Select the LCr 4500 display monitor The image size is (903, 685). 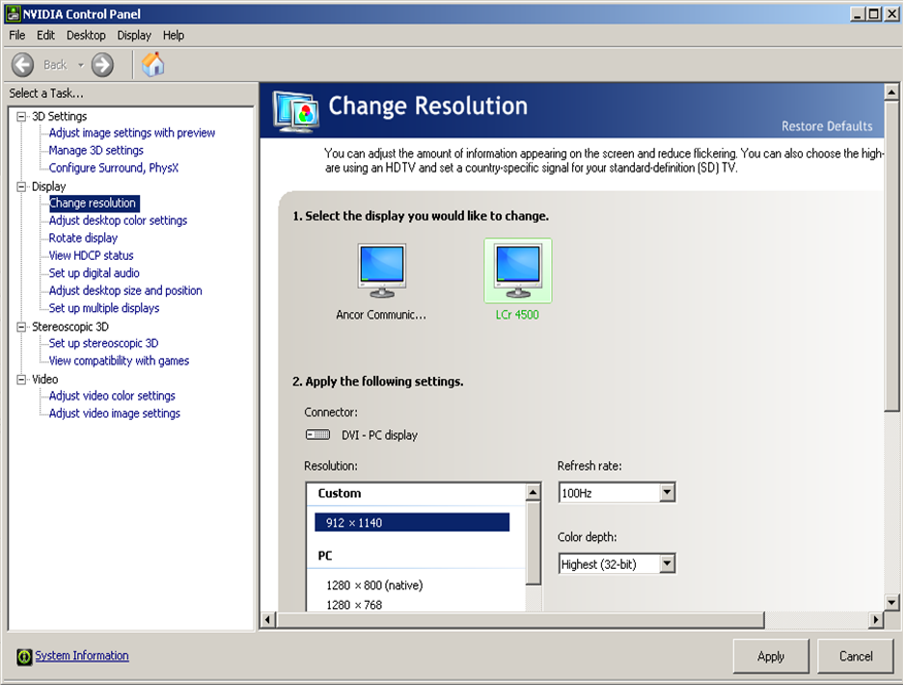(518, 270)
